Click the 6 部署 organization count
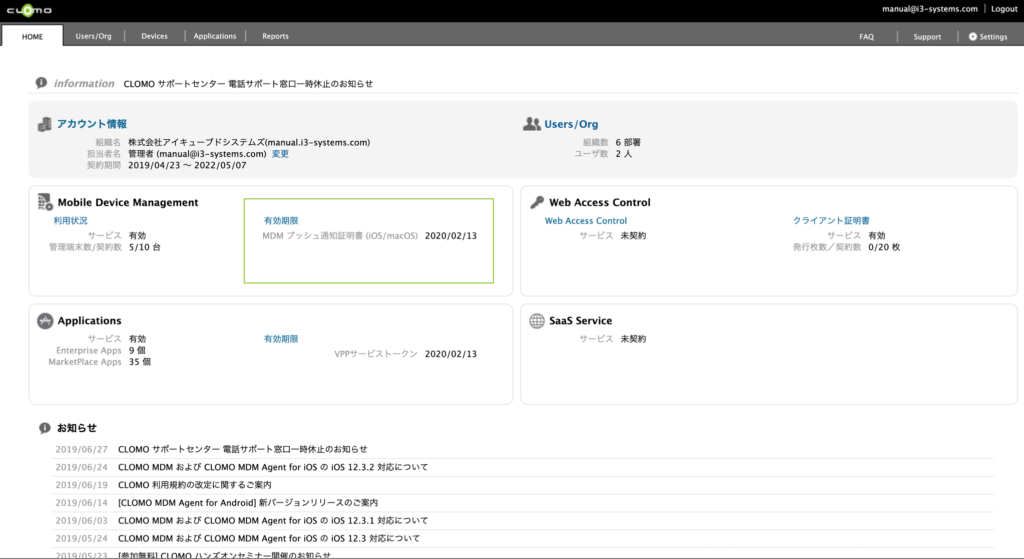 click(x=628, y=142)
